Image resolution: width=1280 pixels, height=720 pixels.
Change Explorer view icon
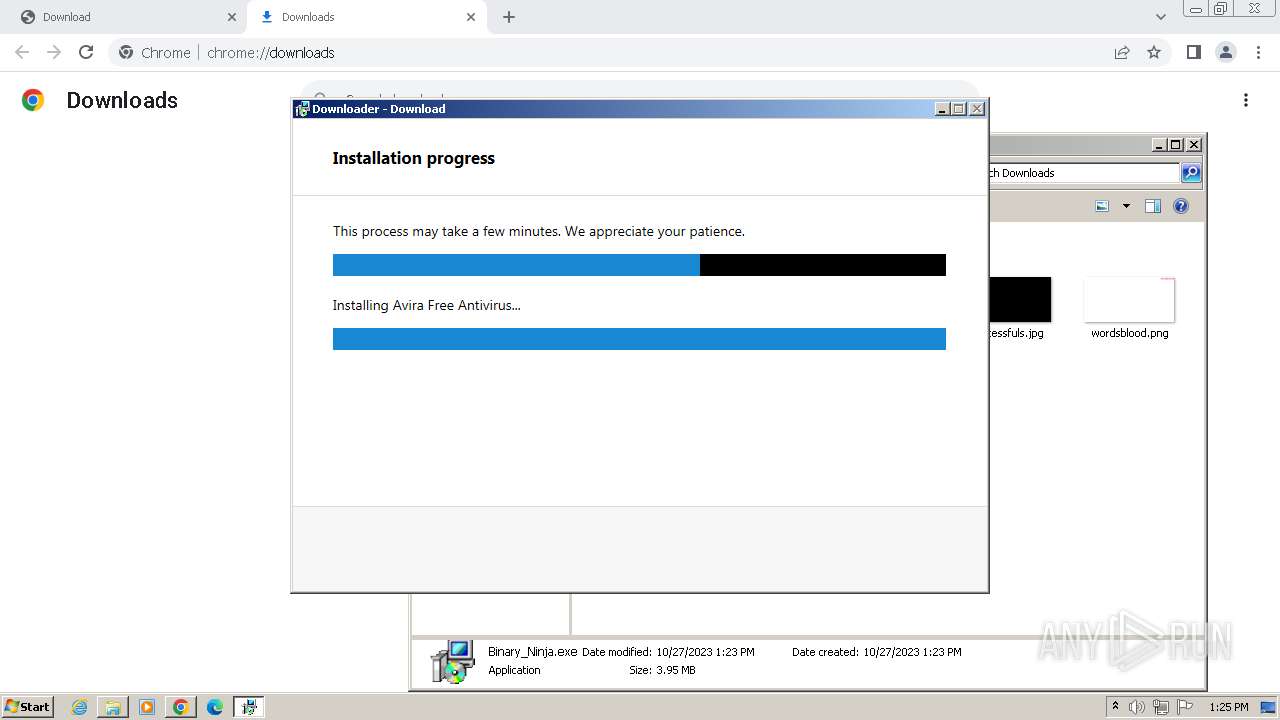click(1102, 206)
